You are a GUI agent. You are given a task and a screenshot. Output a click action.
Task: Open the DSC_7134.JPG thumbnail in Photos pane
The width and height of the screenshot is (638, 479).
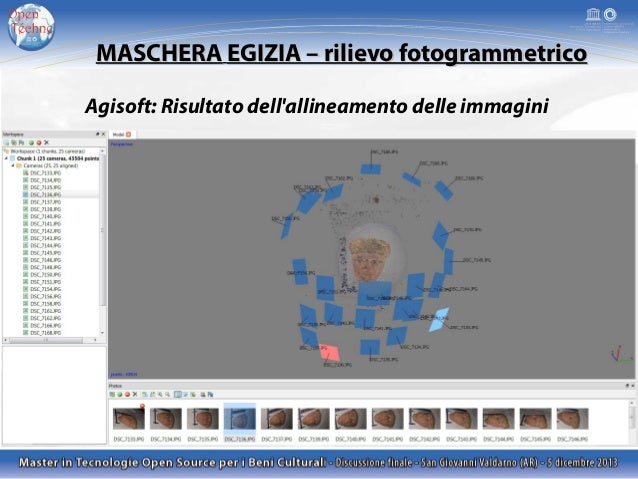pyautogui.click(x=166, y=419)
